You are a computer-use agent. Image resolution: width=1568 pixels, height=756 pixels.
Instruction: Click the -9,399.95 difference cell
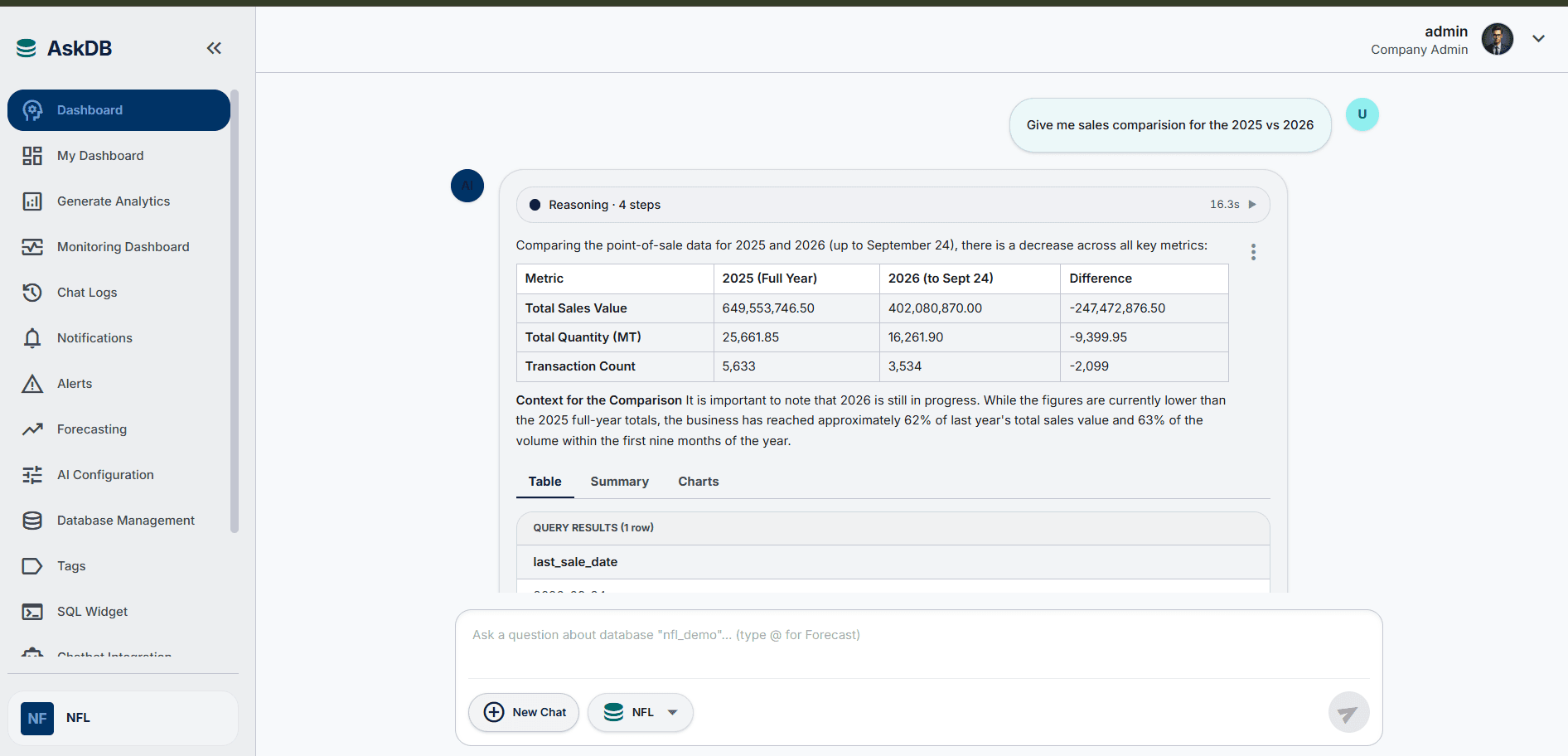pos(1144,337)
